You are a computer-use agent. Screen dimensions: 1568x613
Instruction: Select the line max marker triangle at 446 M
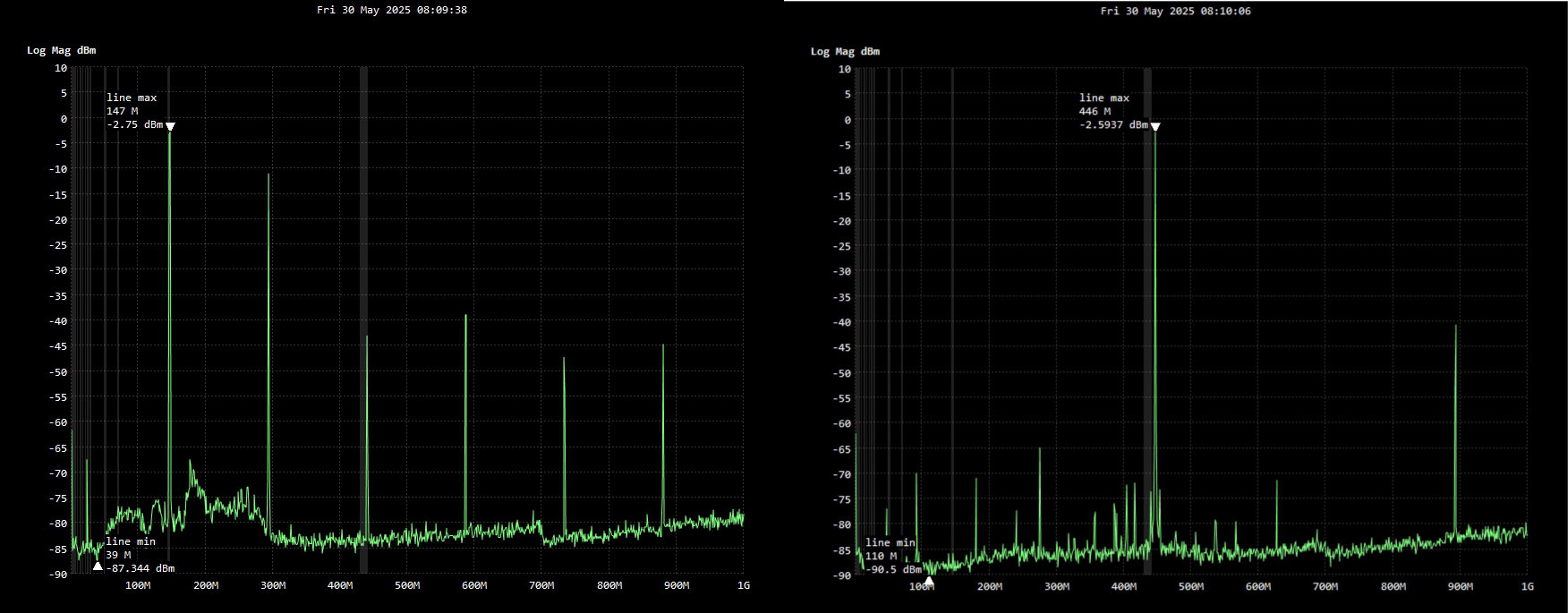coord(1155,127)
